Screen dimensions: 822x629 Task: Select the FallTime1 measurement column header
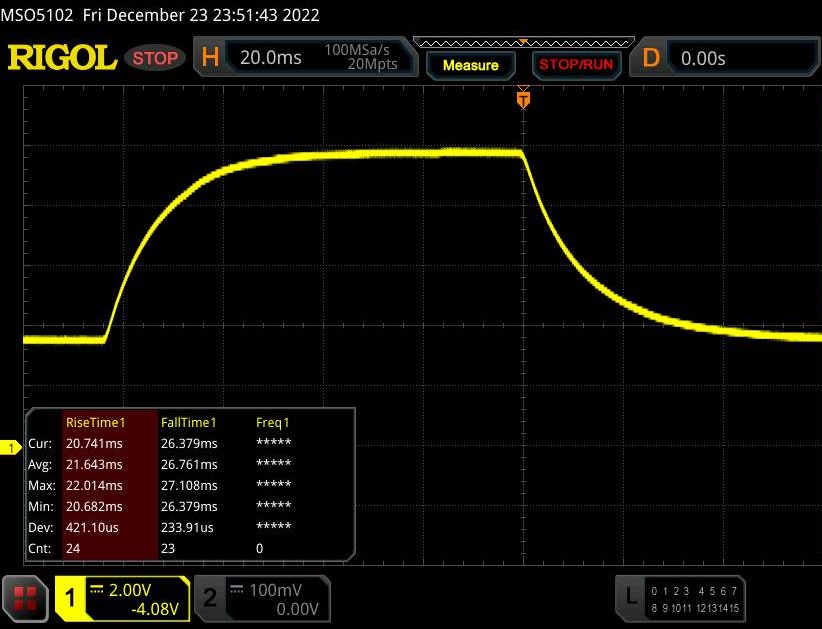click(188, 422)
